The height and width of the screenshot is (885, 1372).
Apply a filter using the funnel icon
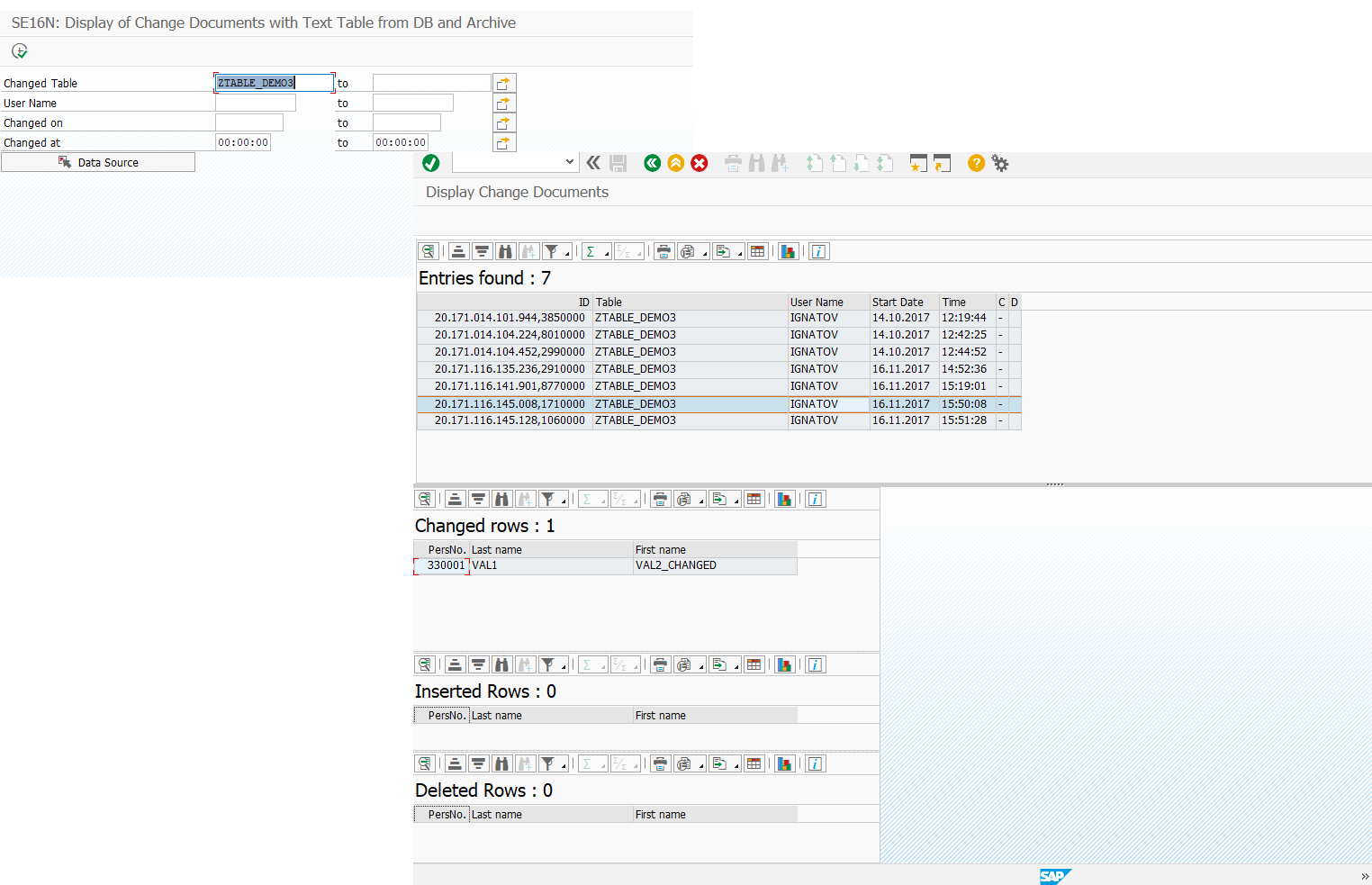tap(552, 251)
